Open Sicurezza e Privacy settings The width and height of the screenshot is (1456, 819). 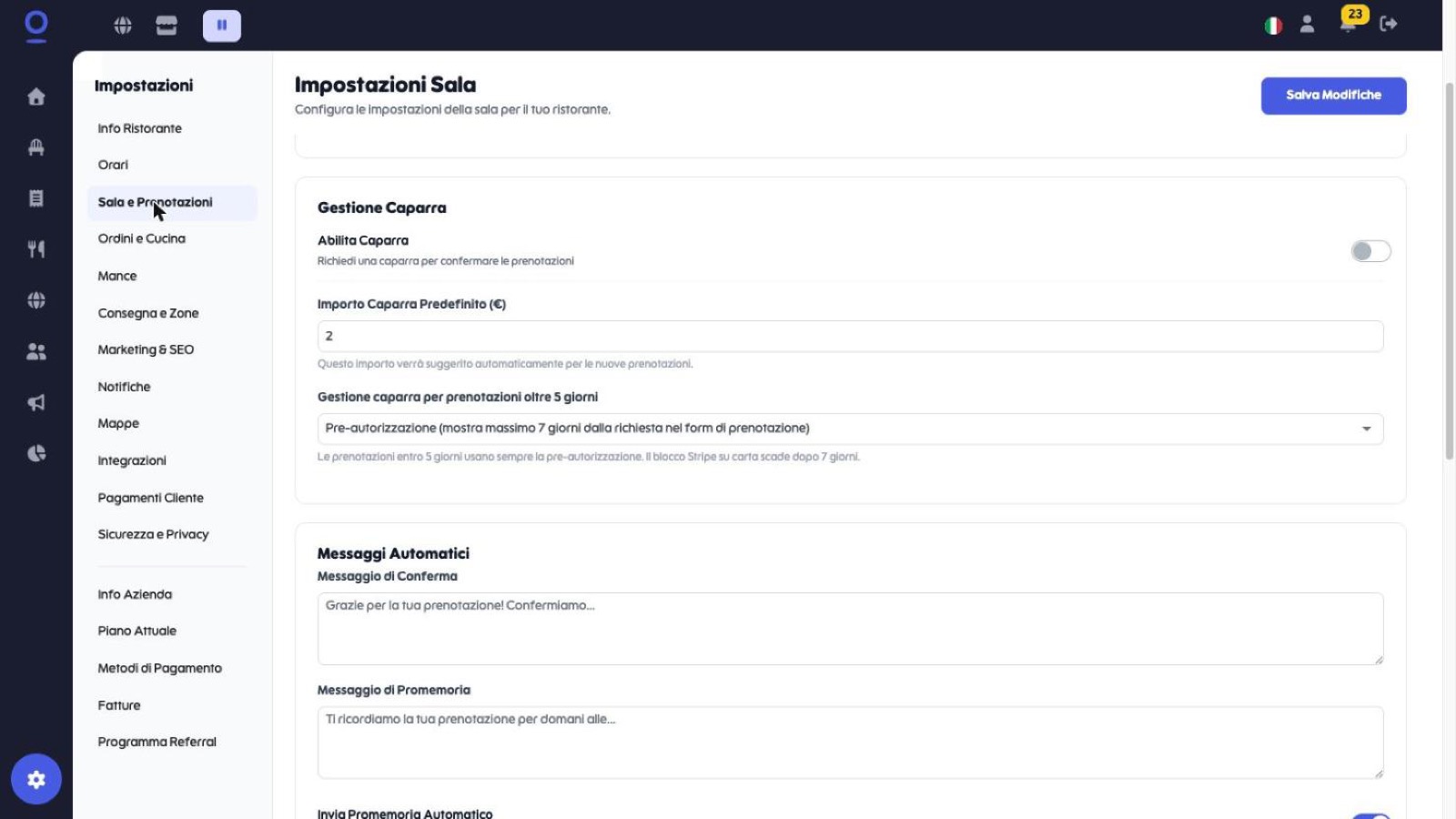[x=154, y=534]
